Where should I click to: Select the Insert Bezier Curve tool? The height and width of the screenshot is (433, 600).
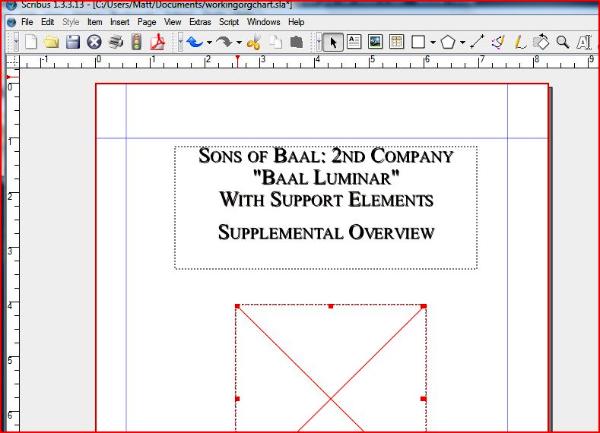(x=498, y=42)
